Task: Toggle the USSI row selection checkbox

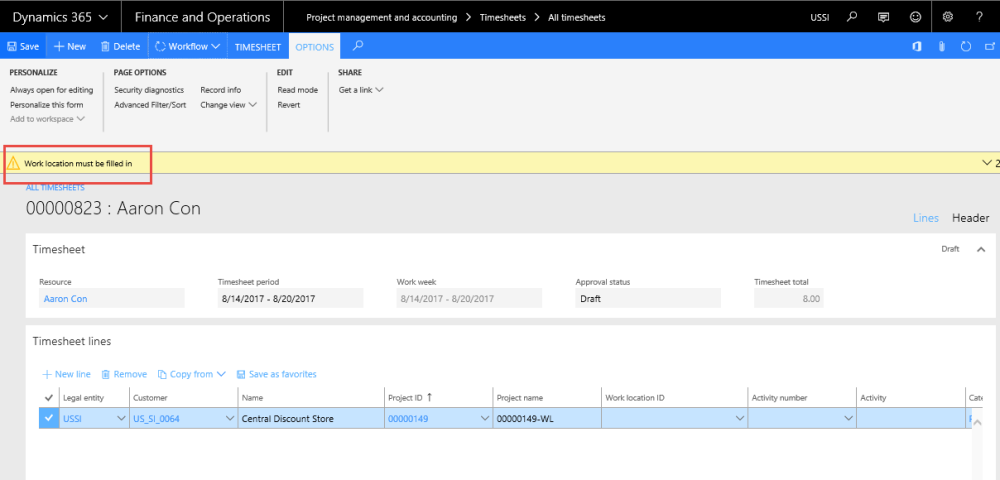Action: pyautogui.click(x=48, y=419)
